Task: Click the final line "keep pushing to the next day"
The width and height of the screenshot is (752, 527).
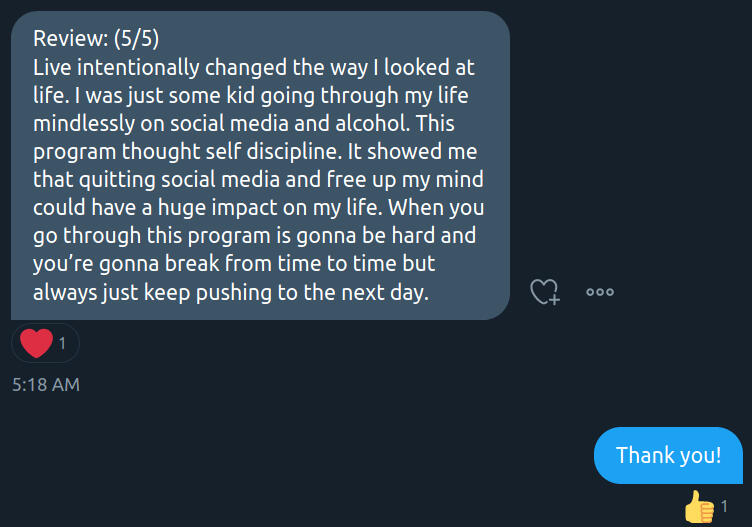Action: point(277,293)
